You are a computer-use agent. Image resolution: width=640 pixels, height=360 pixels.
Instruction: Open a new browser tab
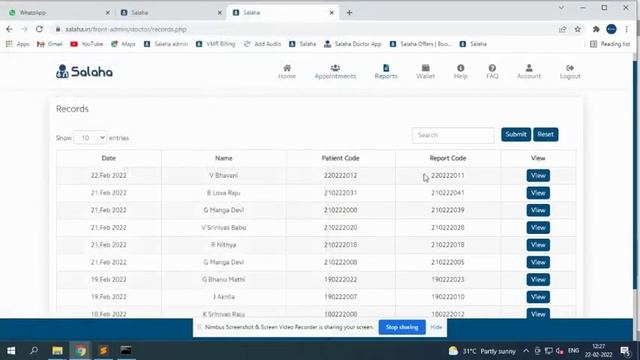pos(349,13)
